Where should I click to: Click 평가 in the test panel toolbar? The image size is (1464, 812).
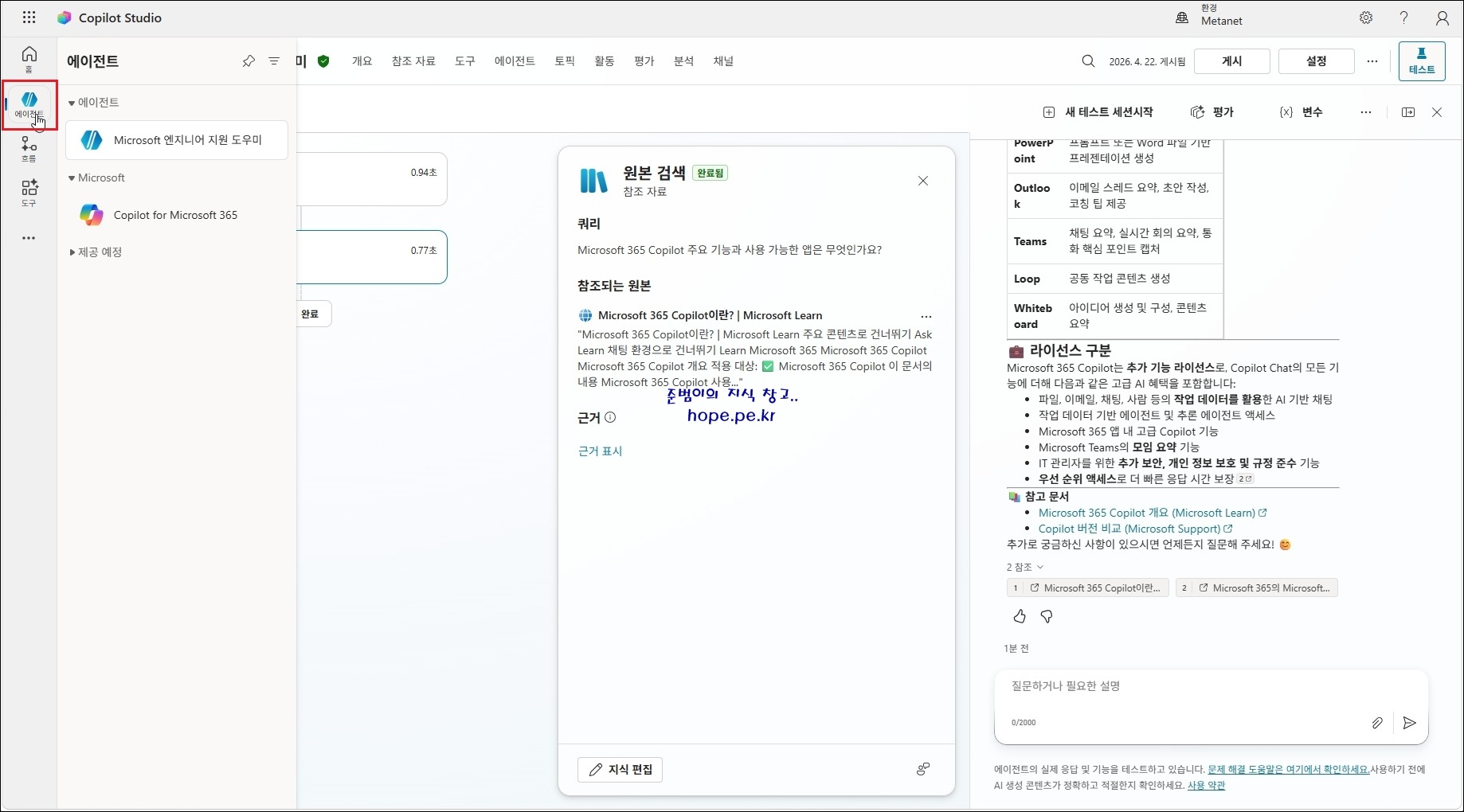click(x=1212, y=112)
